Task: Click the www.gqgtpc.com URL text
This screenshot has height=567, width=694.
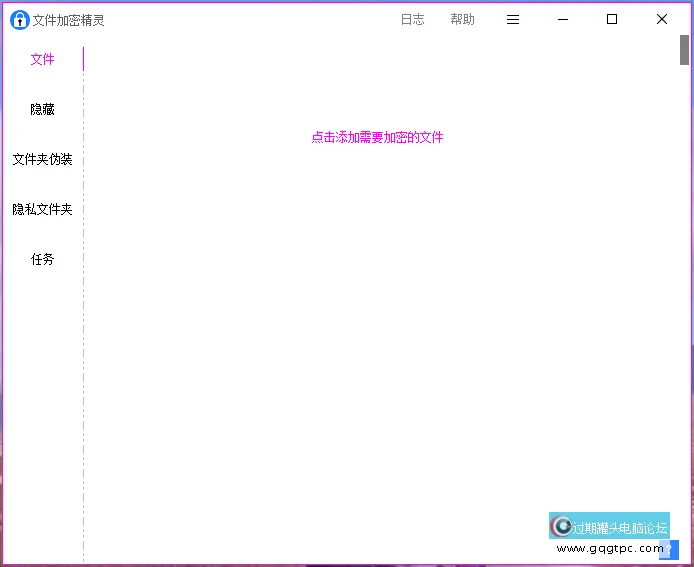Action: pos(609,548)
